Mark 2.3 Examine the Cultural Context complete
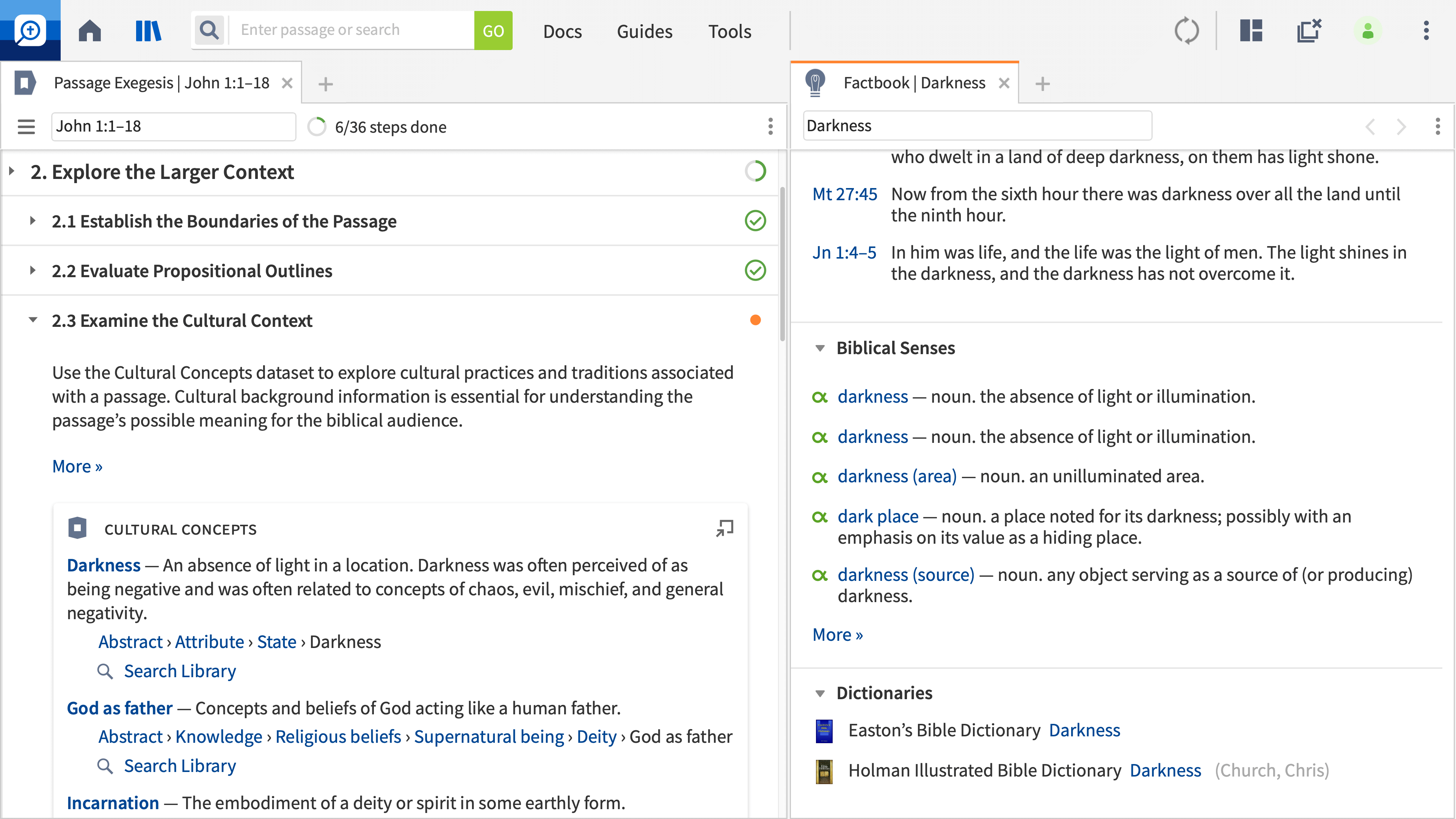The image size is (1456, 819). point(755,319)
